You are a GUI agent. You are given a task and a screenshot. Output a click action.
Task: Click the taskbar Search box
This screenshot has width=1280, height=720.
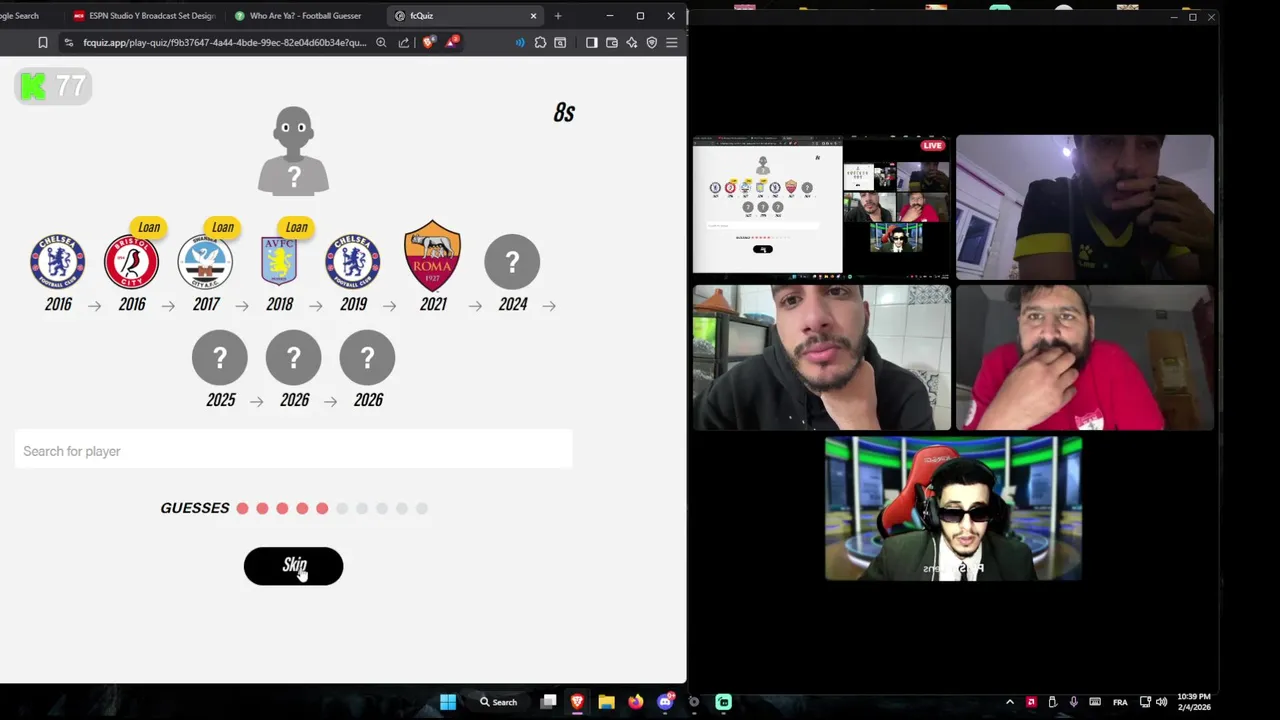point(498,702)
